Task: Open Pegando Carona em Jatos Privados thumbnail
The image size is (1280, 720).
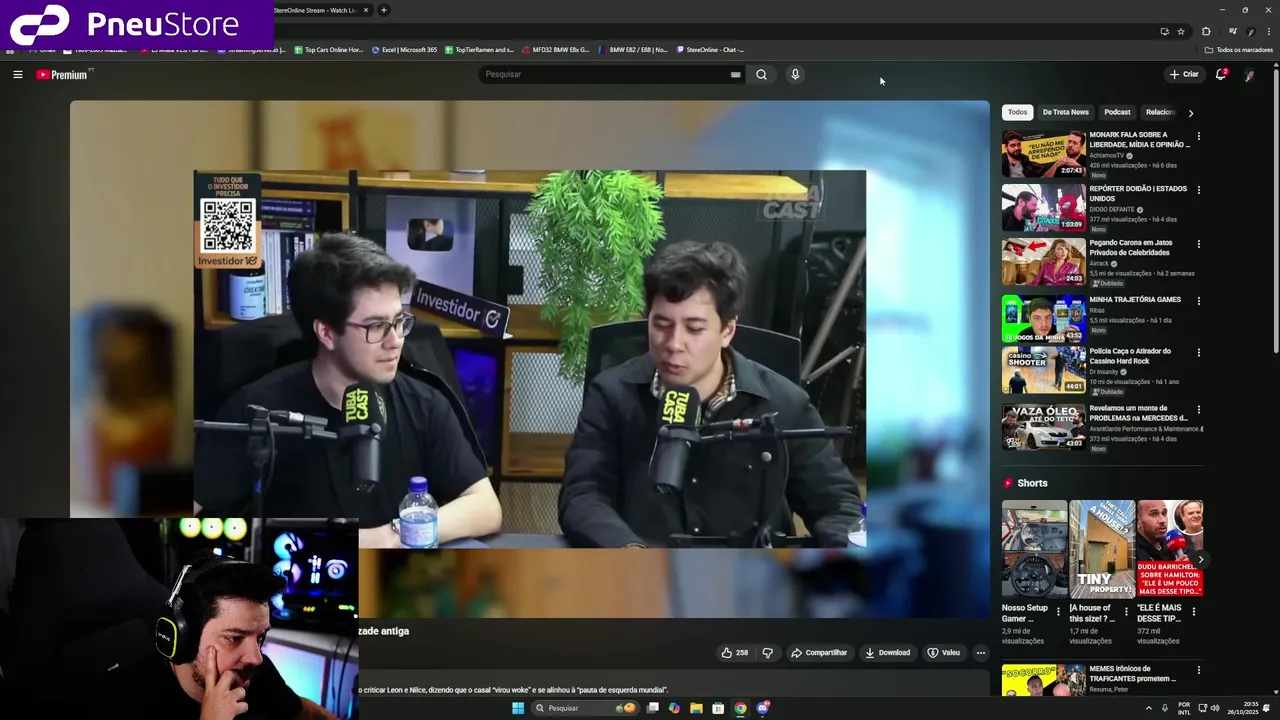Action: coord(1043,262)
